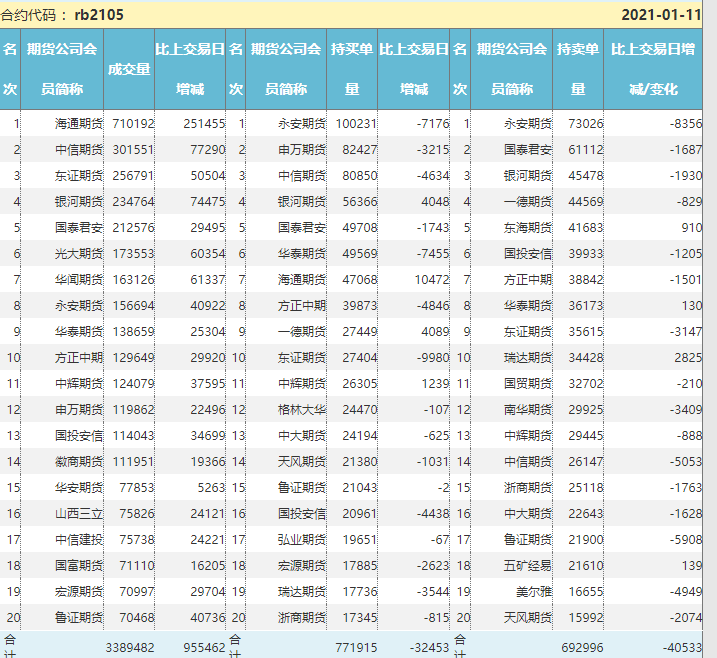Screen dimensions: 717x658
Task: Select long change 10472
Action: point(432,280)
